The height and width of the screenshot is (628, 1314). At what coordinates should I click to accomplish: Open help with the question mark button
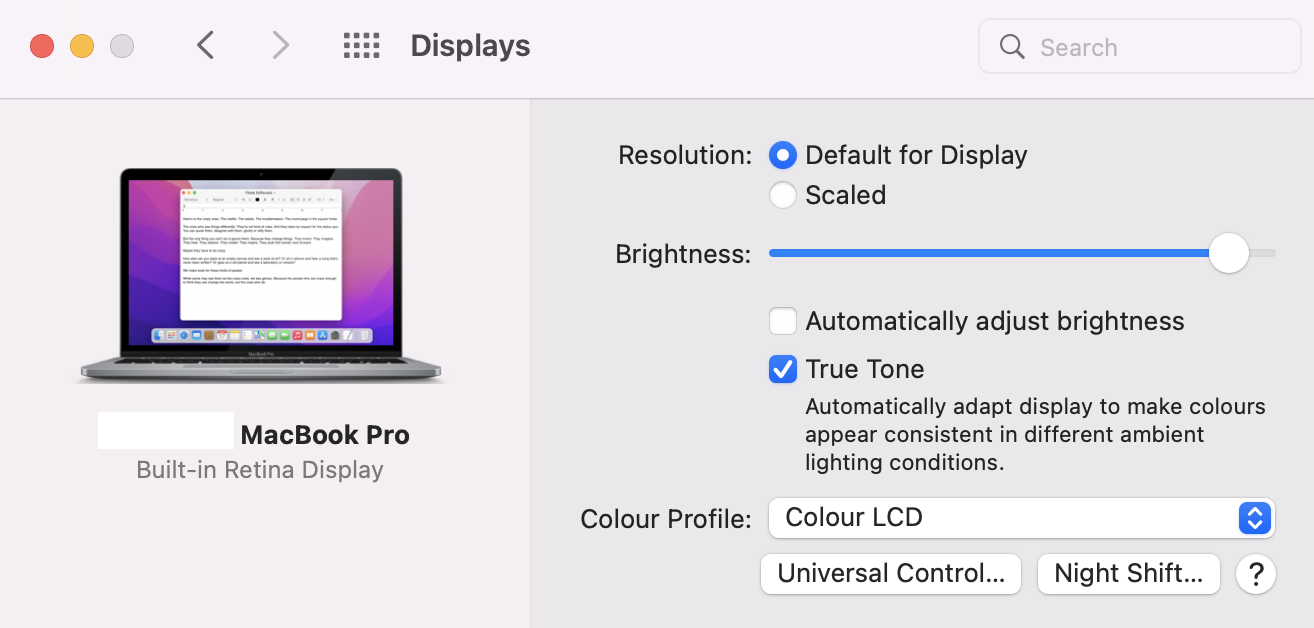(x=1256, y=574)
